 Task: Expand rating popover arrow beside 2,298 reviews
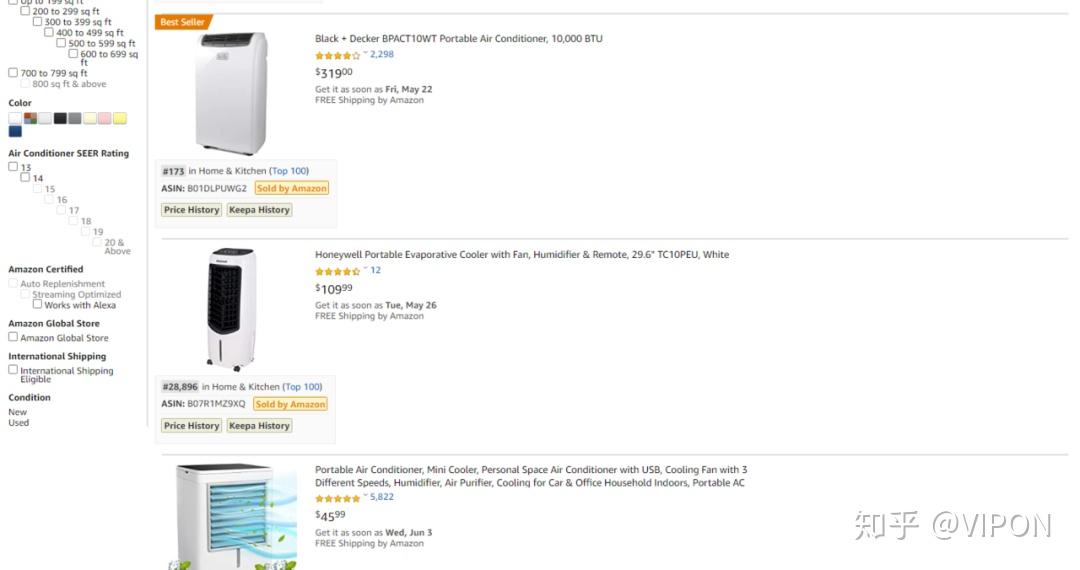click(365, 54)
